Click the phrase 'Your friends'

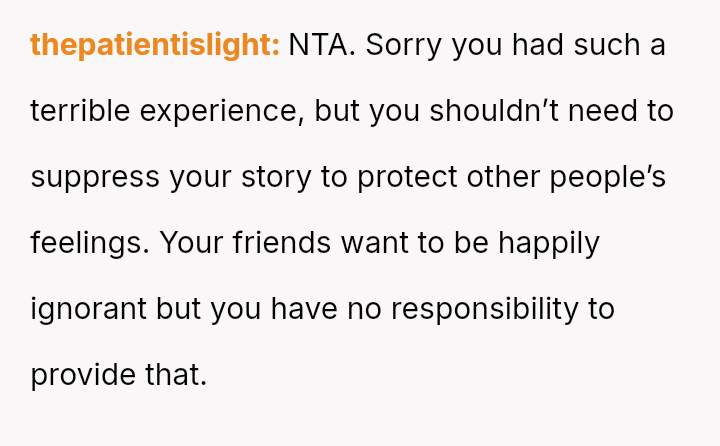pos(246,243)
